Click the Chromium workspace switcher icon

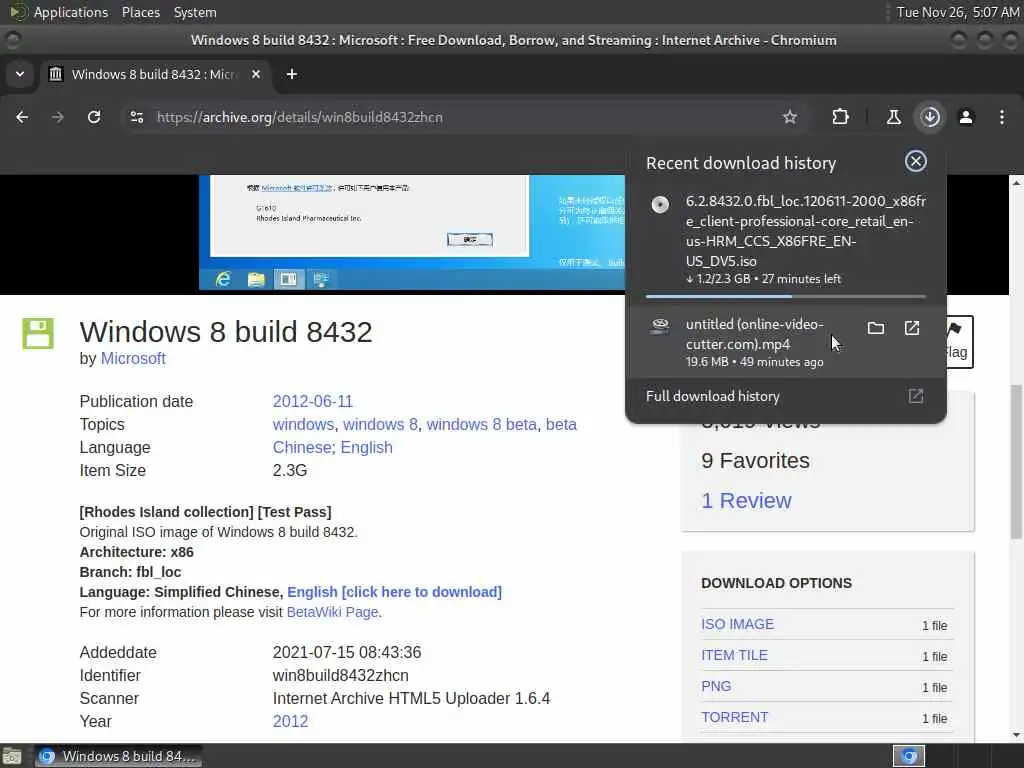point(908,756)
